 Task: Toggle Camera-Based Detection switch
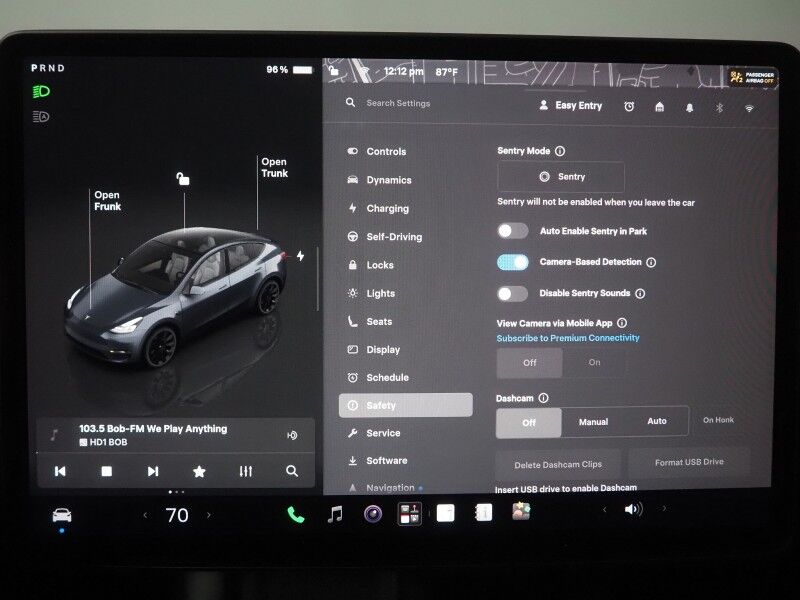coord(513,262)
